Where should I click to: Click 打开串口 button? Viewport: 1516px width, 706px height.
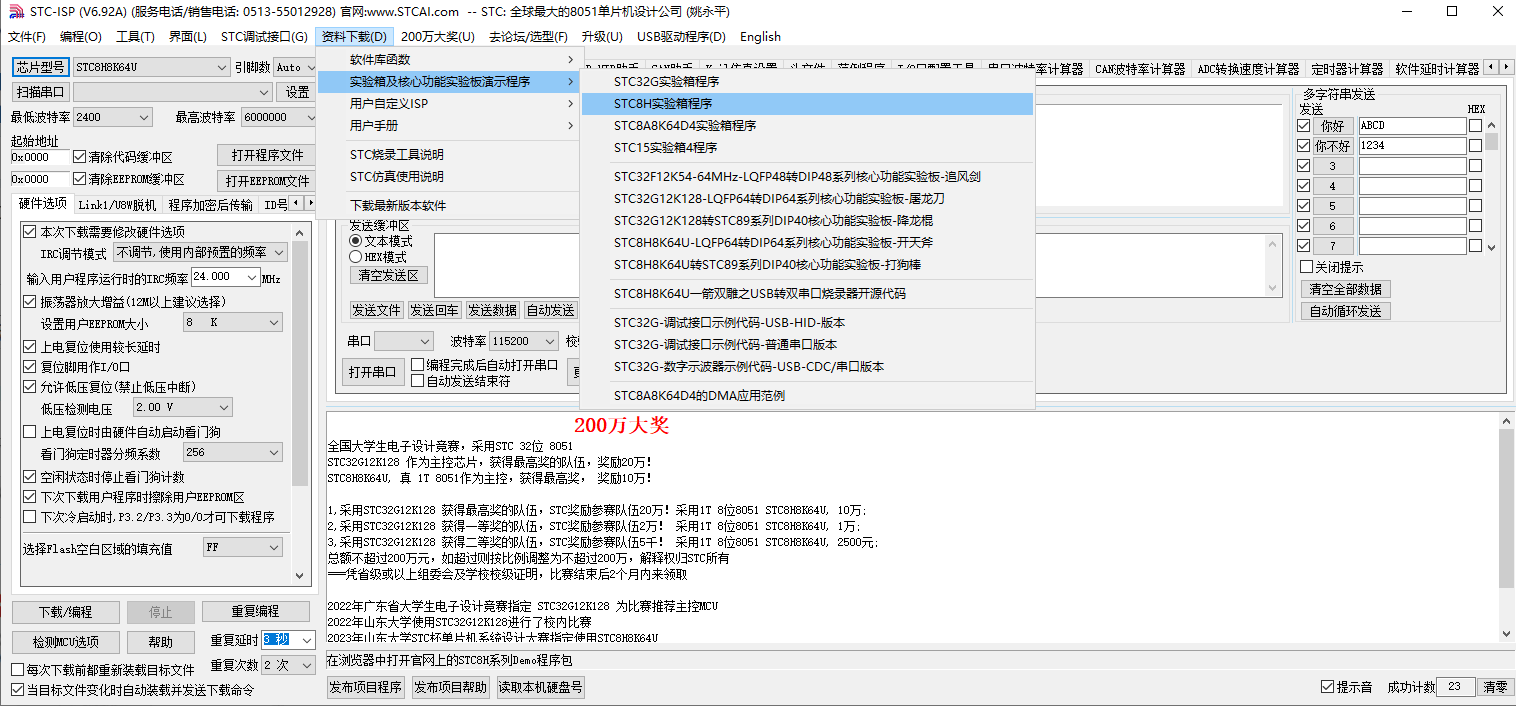(373, 373)
